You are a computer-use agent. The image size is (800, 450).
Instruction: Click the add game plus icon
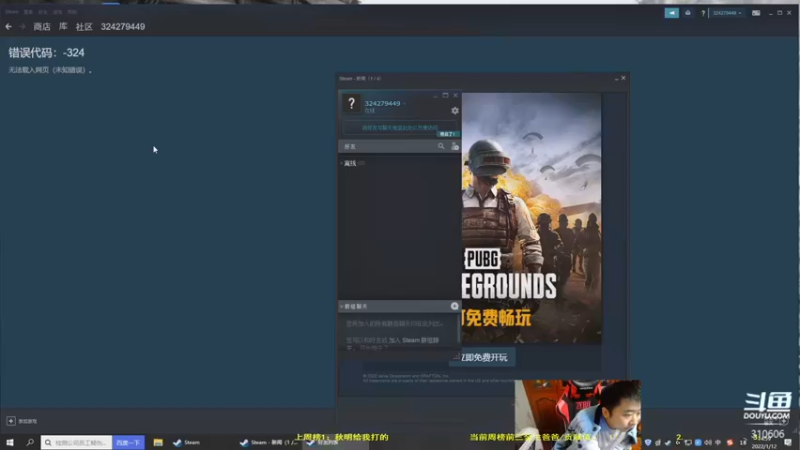[11, 421]
